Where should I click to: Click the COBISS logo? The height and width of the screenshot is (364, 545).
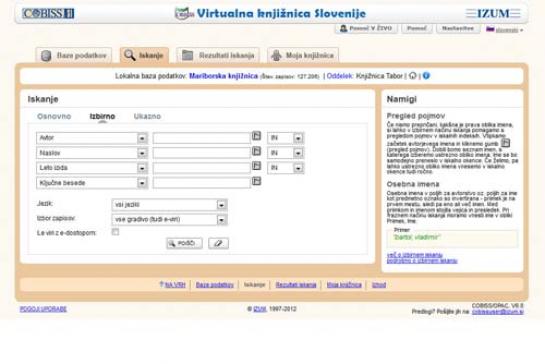48,14
